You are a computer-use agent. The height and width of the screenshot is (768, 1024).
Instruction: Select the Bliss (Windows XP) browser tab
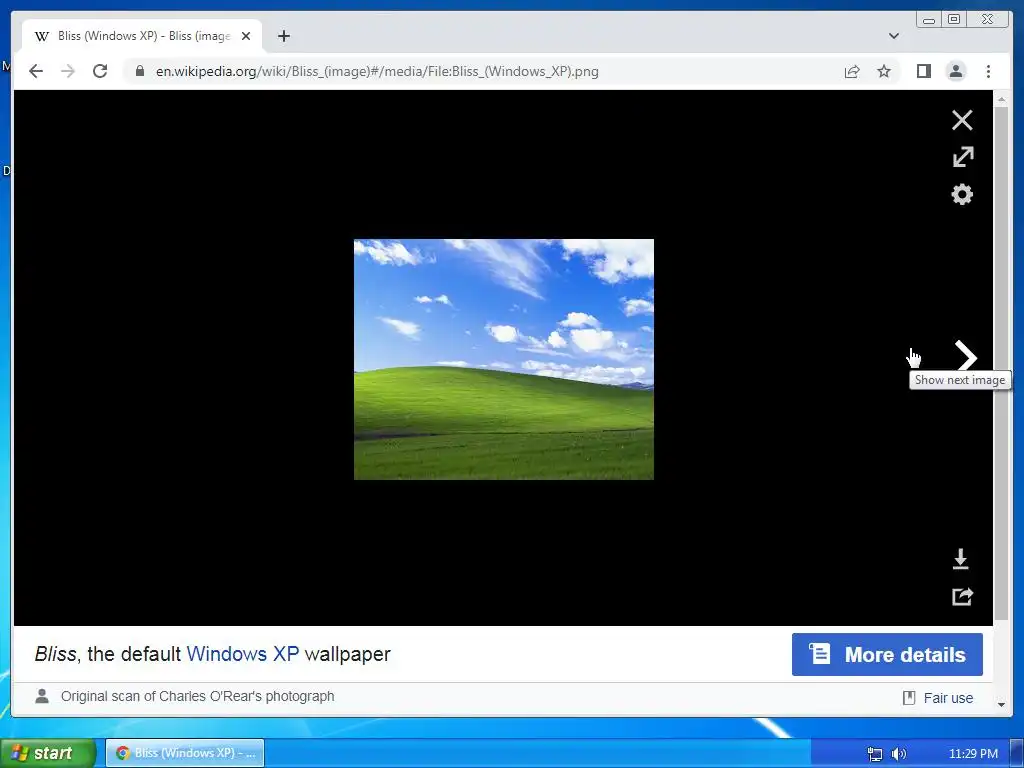pos(142,36)
